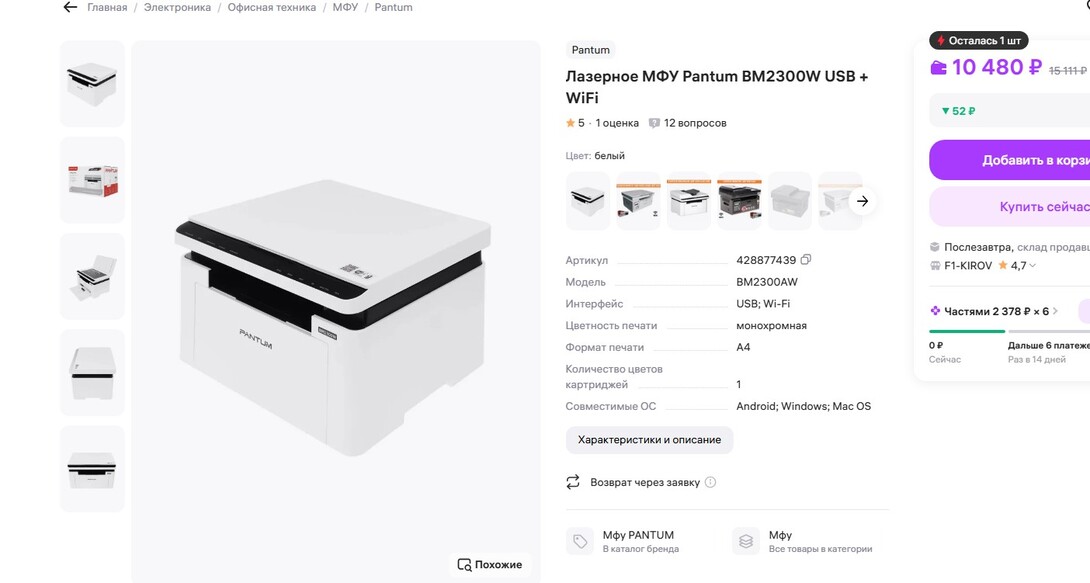Click the similar items search icon

click(x=464, y=565)
